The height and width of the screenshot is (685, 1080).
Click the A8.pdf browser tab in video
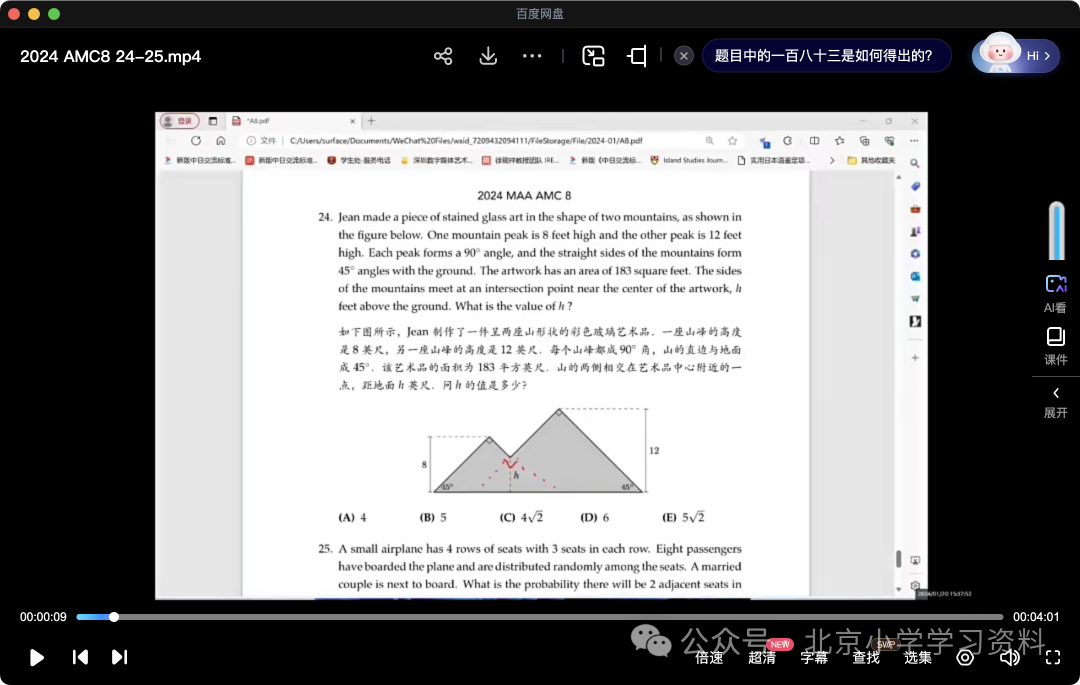tap(293, 121)
